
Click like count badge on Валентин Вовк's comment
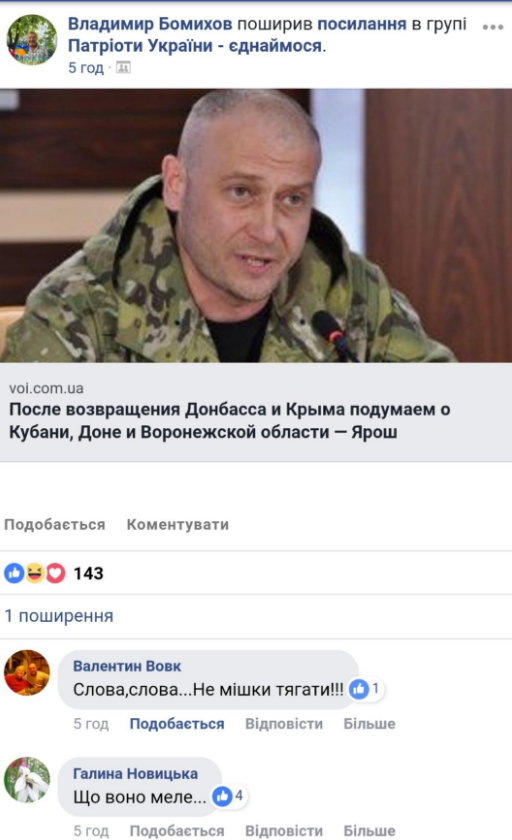[x=366, y=689]
